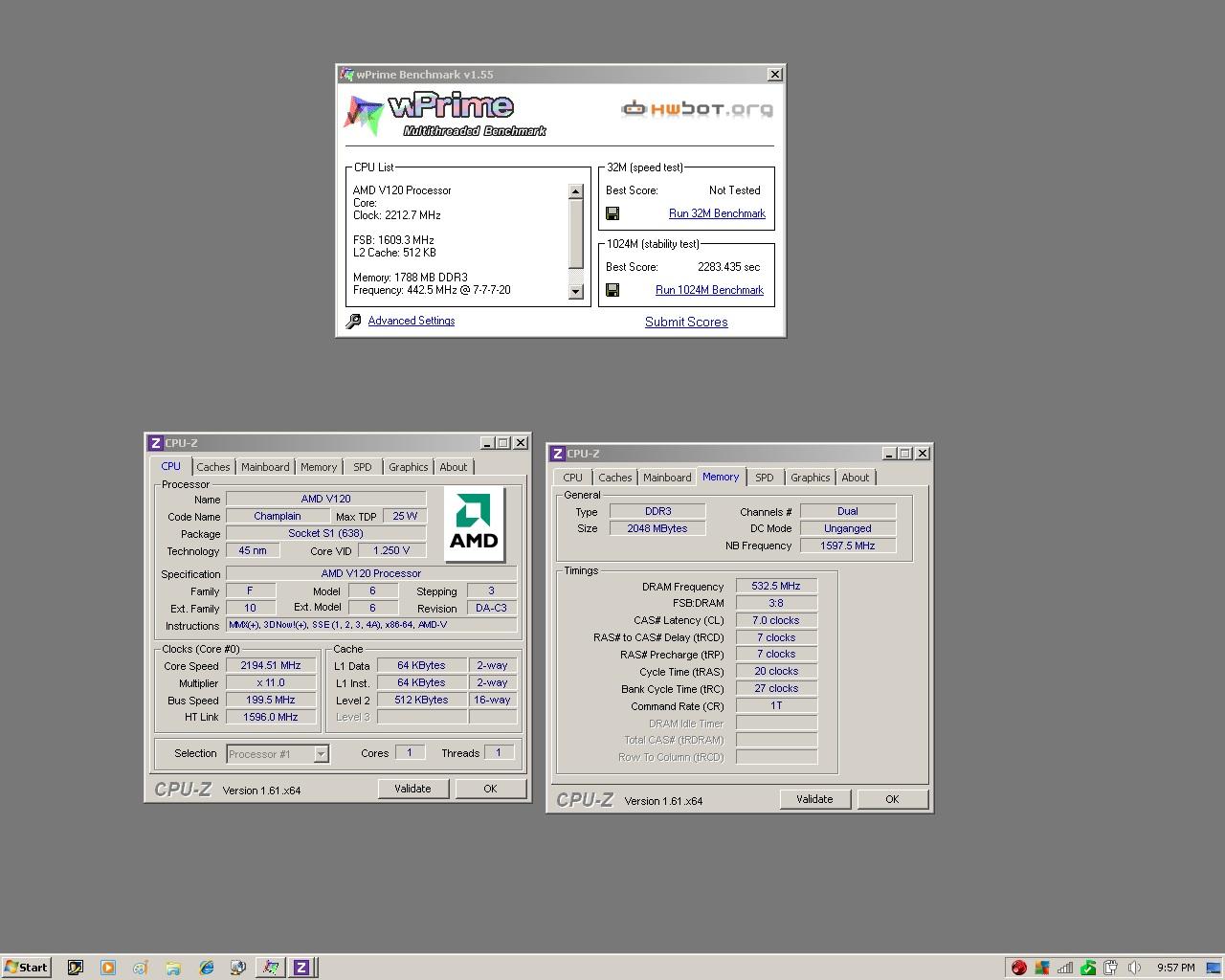Open the volume speaker tray icon
The width and height of the screenshot is (1225, 980).
1134,968
